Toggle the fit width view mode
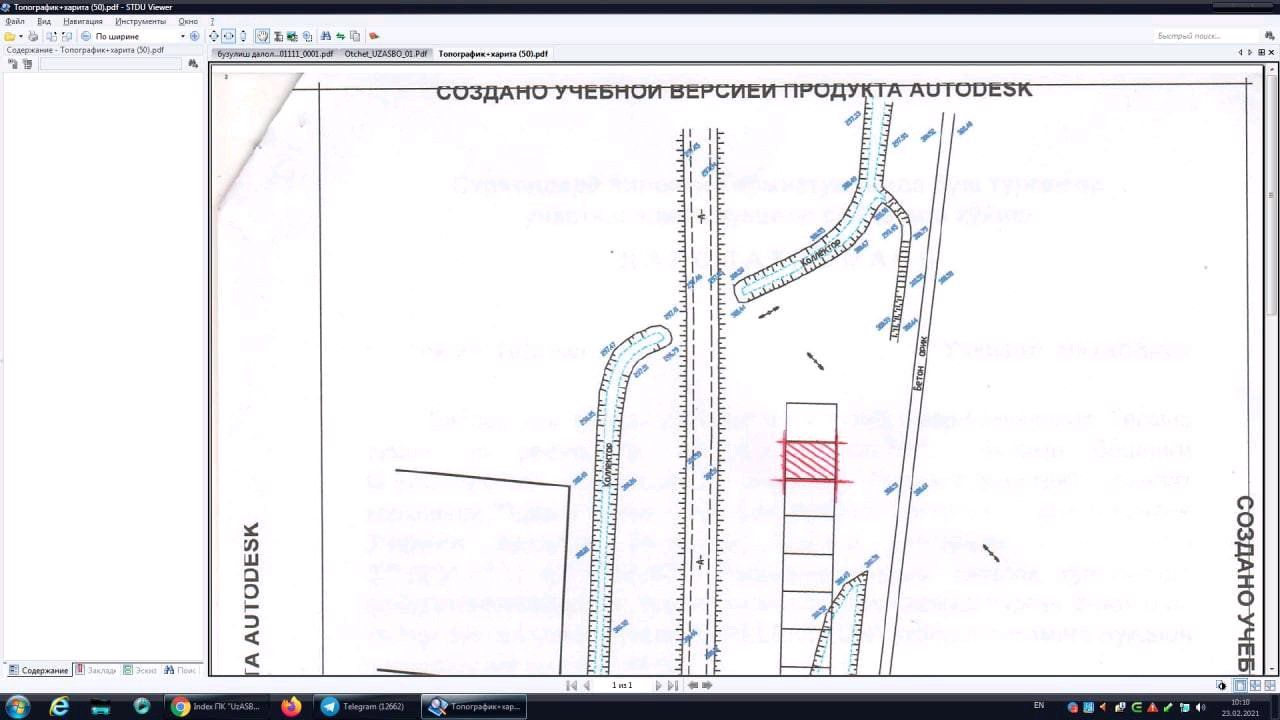This screenshot has width=1280, height=720. [228, 36]
